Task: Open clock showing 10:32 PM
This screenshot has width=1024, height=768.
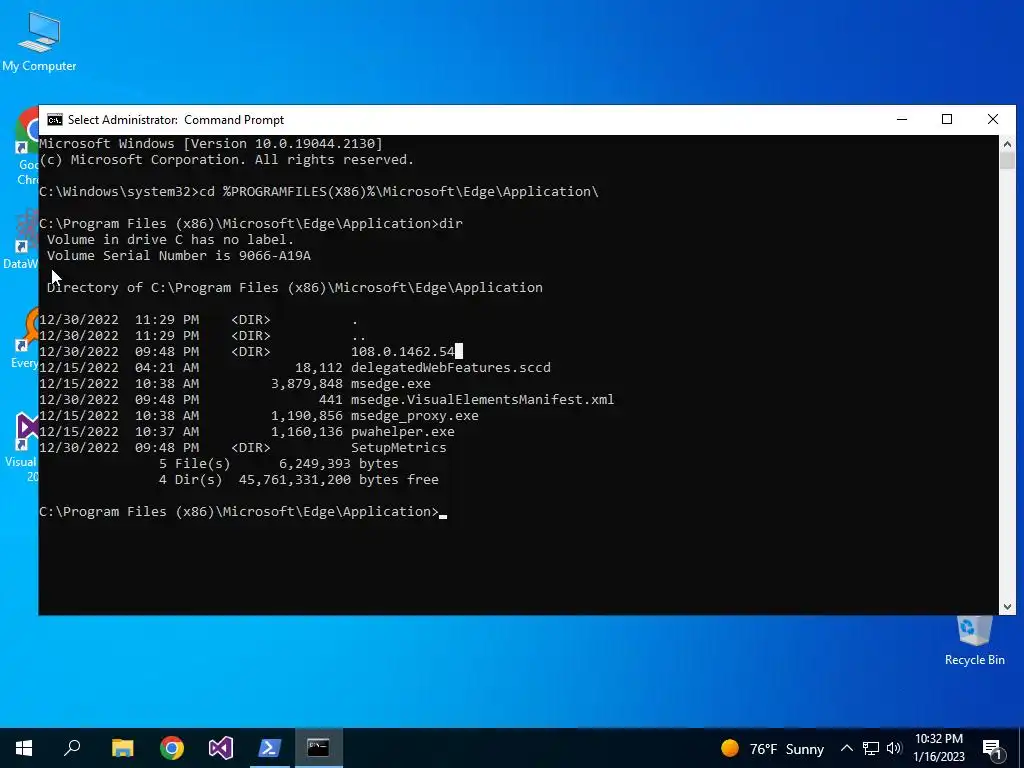Action: point(939,748)
